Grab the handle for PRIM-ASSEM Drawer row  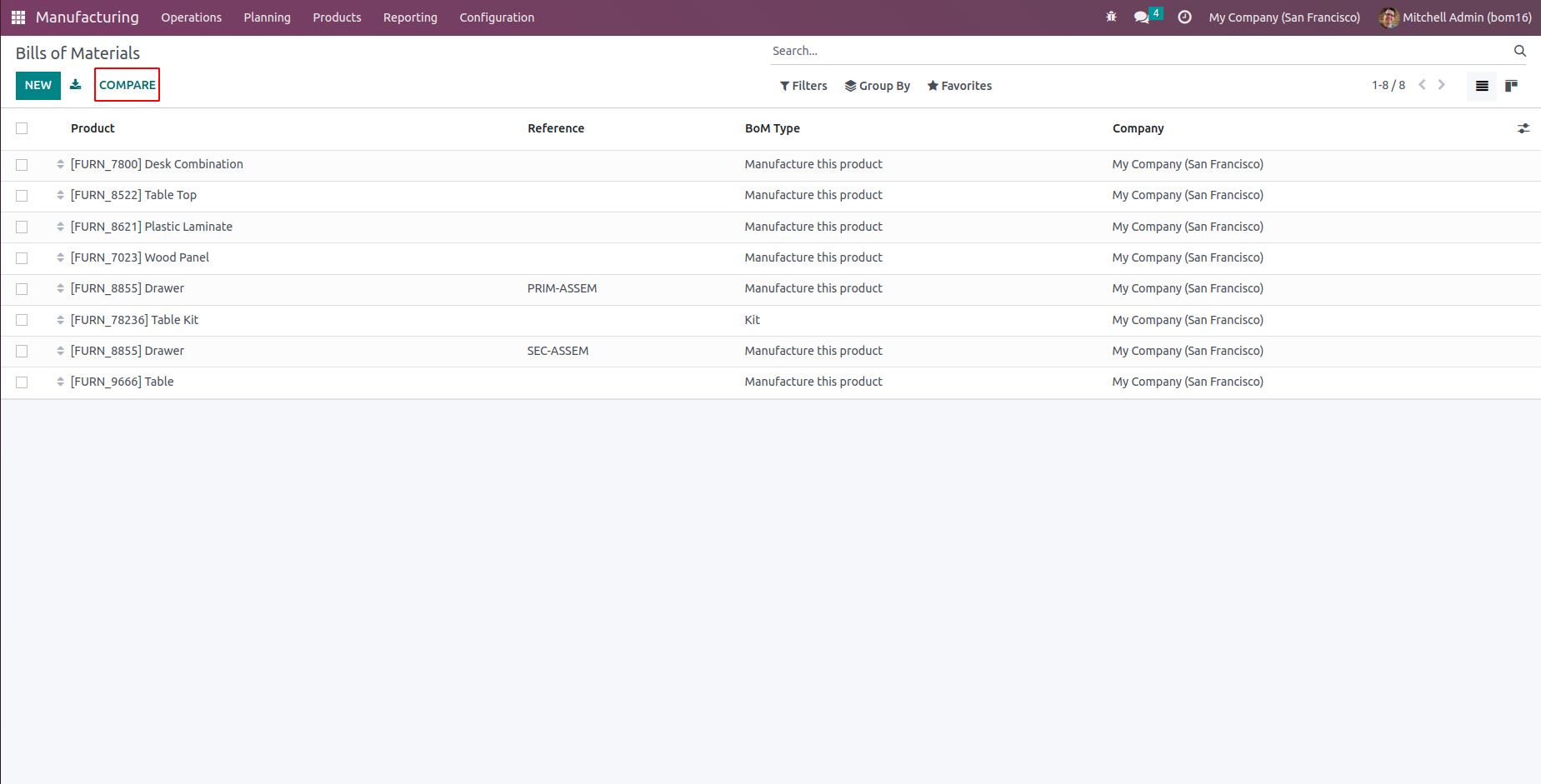(60, 288)
